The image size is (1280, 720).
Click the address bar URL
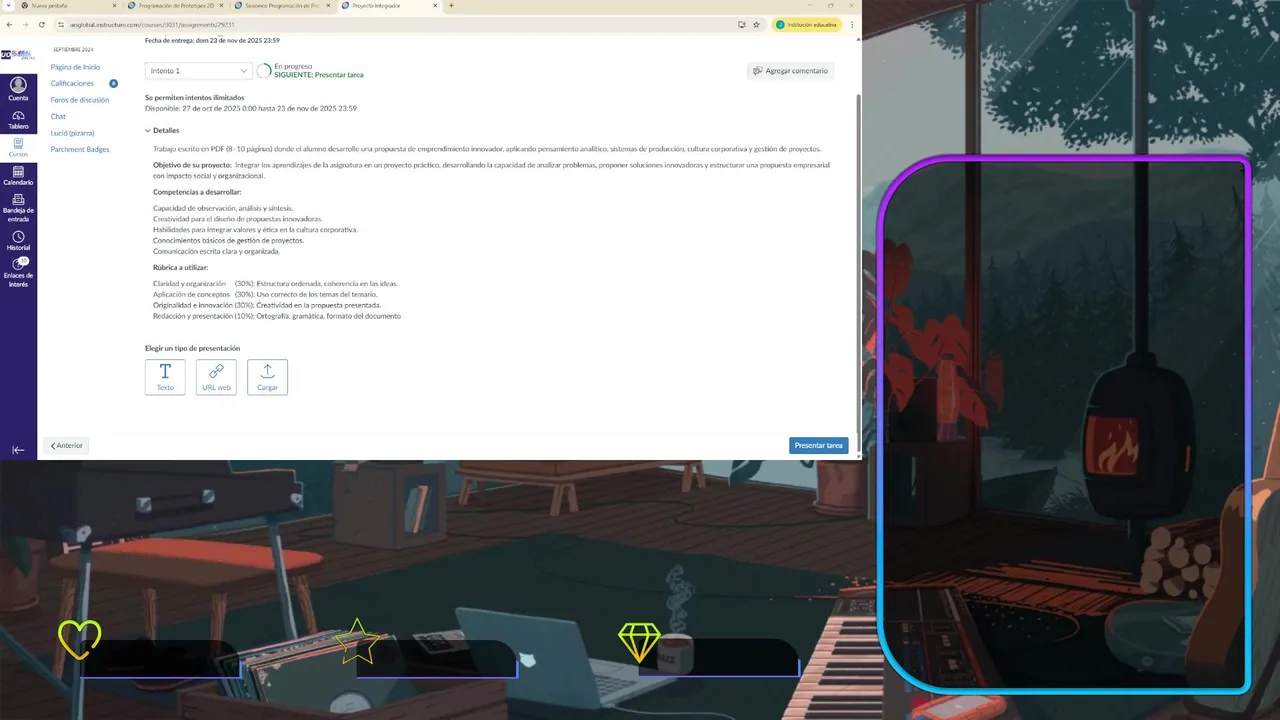(x=152, y=24)
